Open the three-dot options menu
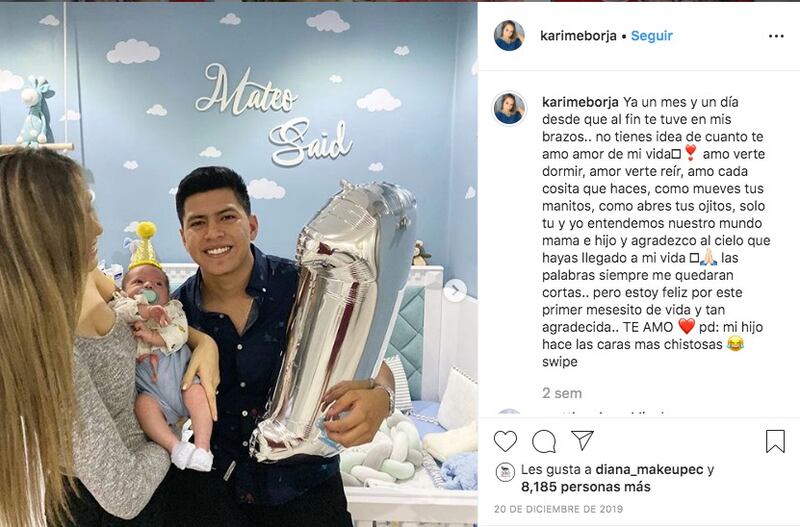This screenshot has height=527, width=800. [x=776, y=36]
